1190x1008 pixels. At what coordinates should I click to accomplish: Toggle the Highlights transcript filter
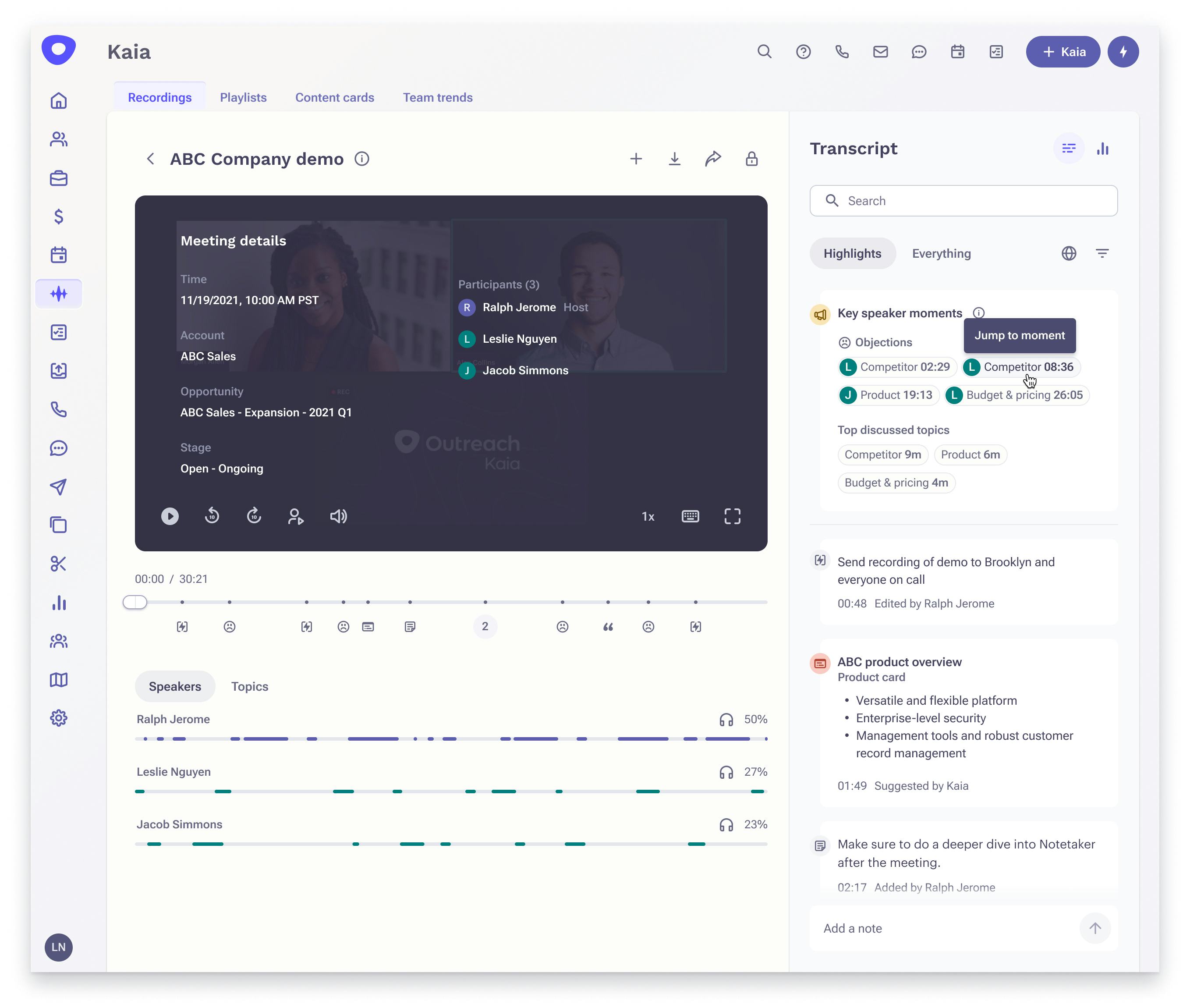click(x=852, y=253)
